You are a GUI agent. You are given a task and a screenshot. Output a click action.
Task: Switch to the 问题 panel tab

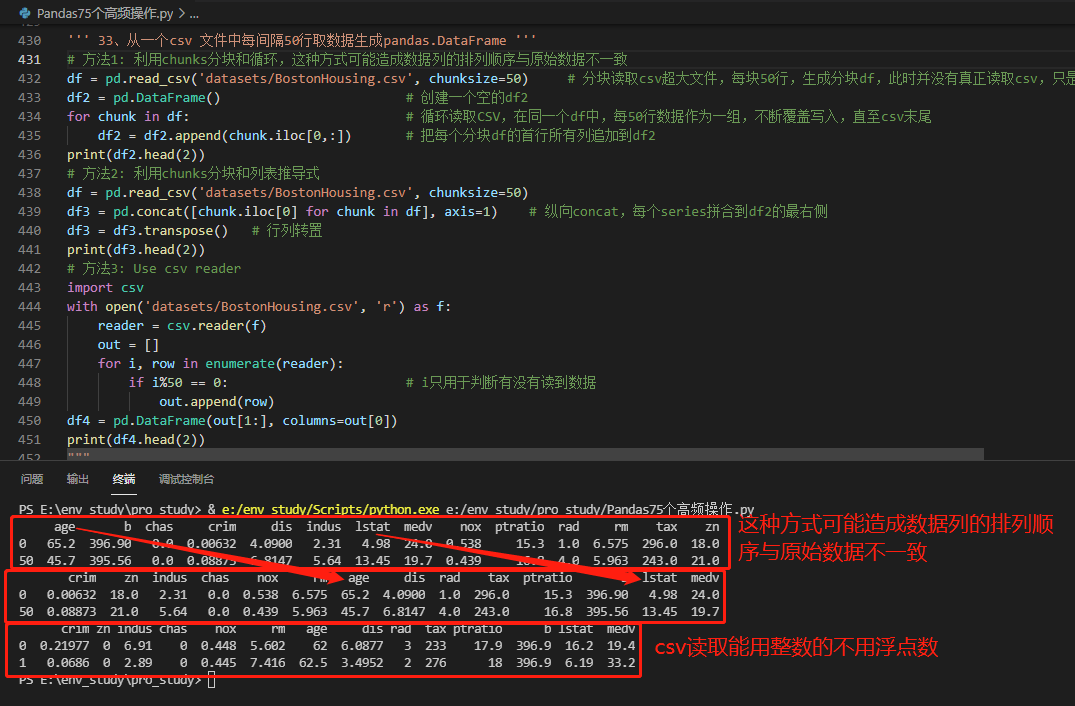(32, 479)
